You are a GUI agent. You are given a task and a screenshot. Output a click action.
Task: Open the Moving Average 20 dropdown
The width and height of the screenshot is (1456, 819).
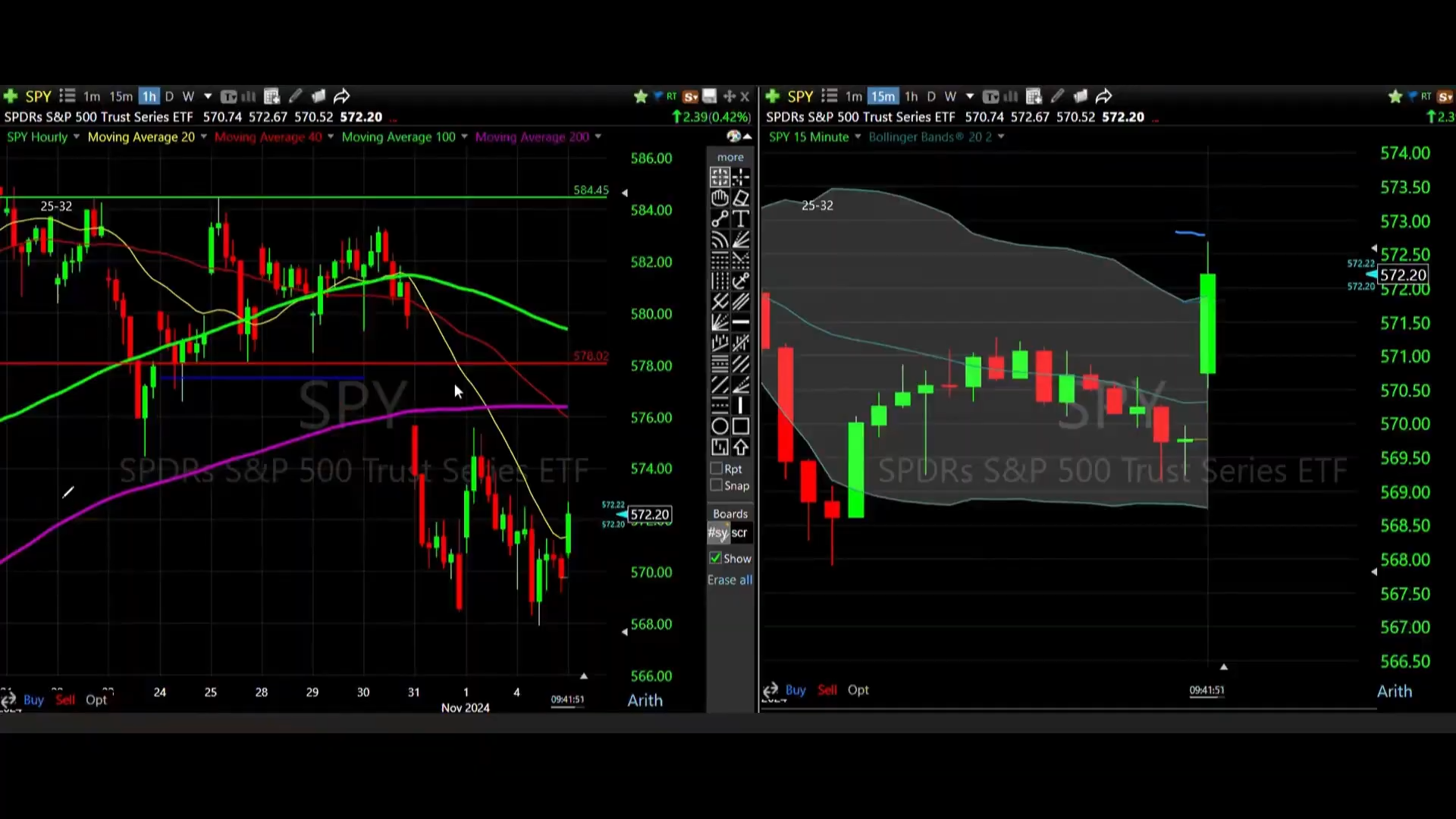coord(203,137)
